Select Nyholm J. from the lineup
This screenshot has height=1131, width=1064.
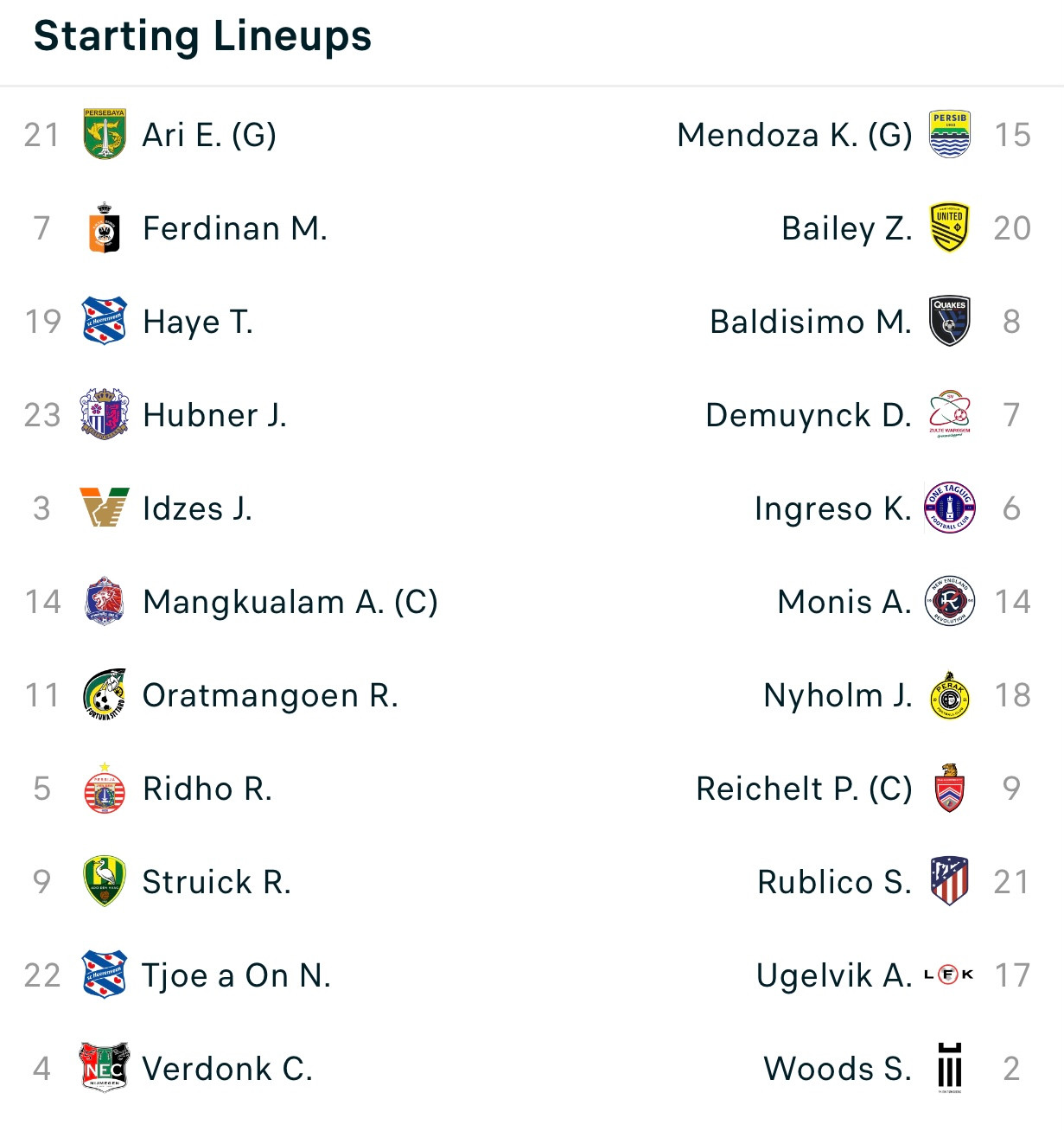(x=837, y=695)
